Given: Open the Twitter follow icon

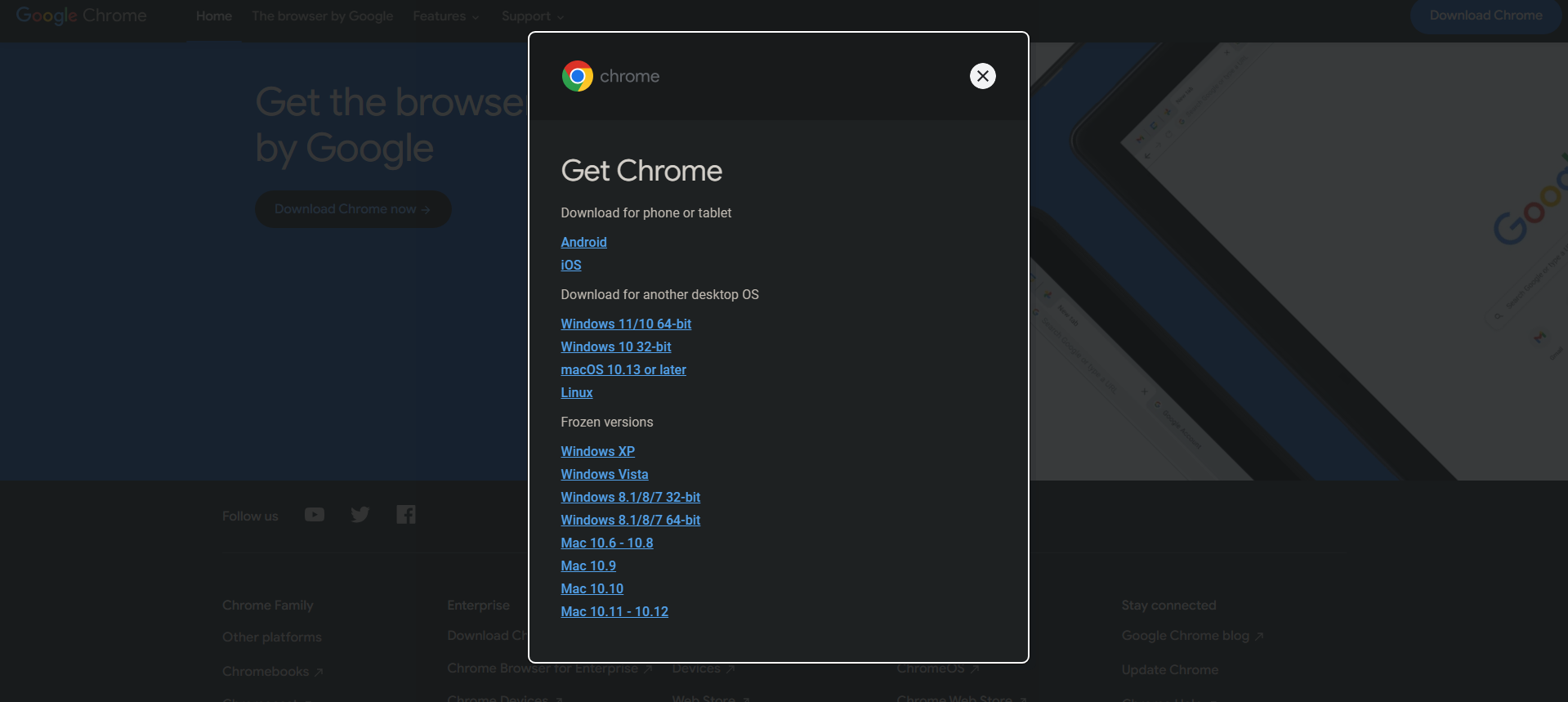Looking at the screenshot, I should click(360, 515).
